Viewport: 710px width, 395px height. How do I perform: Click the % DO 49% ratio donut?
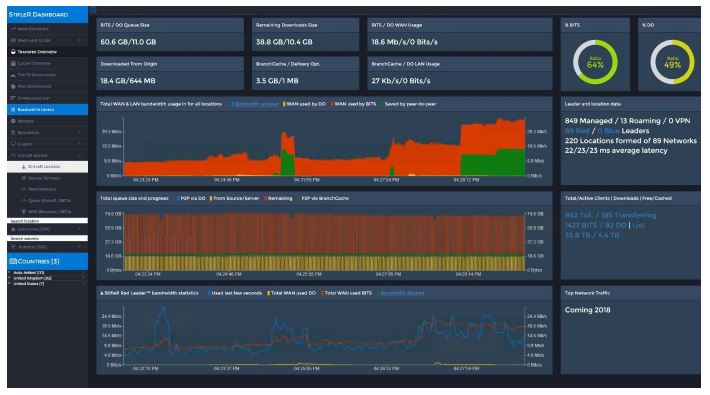(x=672, y=62)
